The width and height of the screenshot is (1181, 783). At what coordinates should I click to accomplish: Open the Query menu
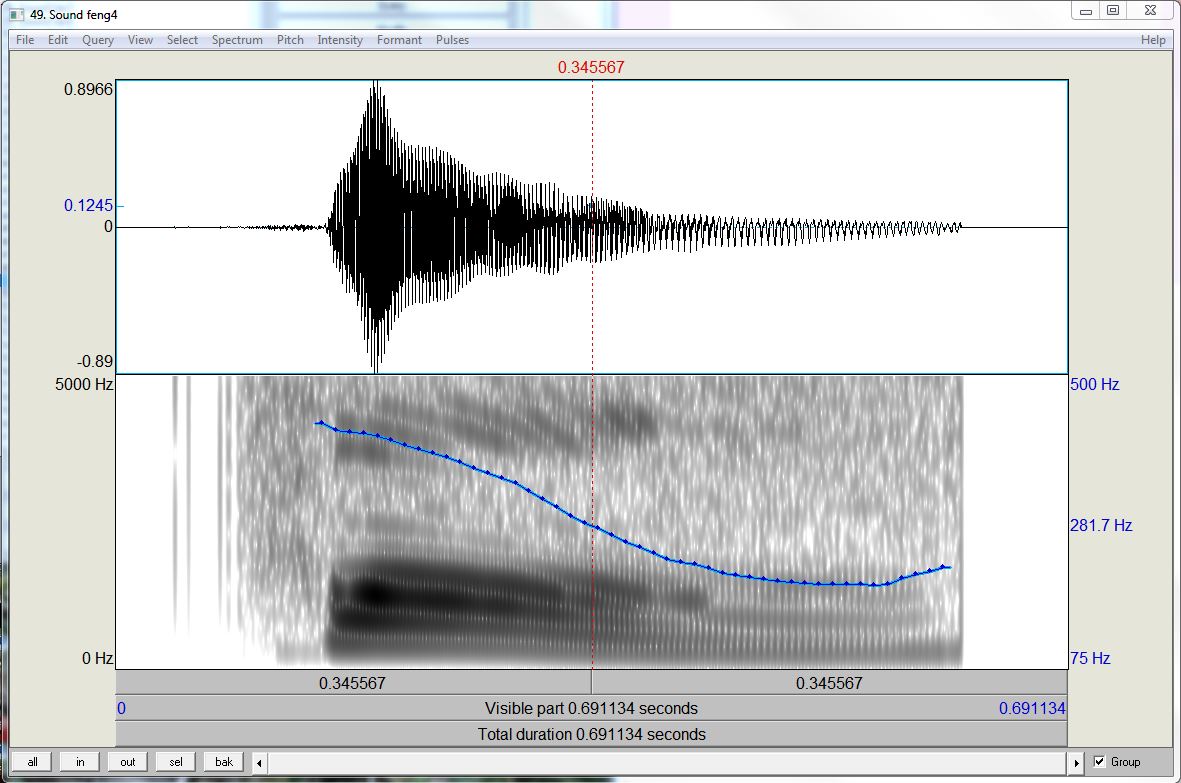(x=98, y=40)
